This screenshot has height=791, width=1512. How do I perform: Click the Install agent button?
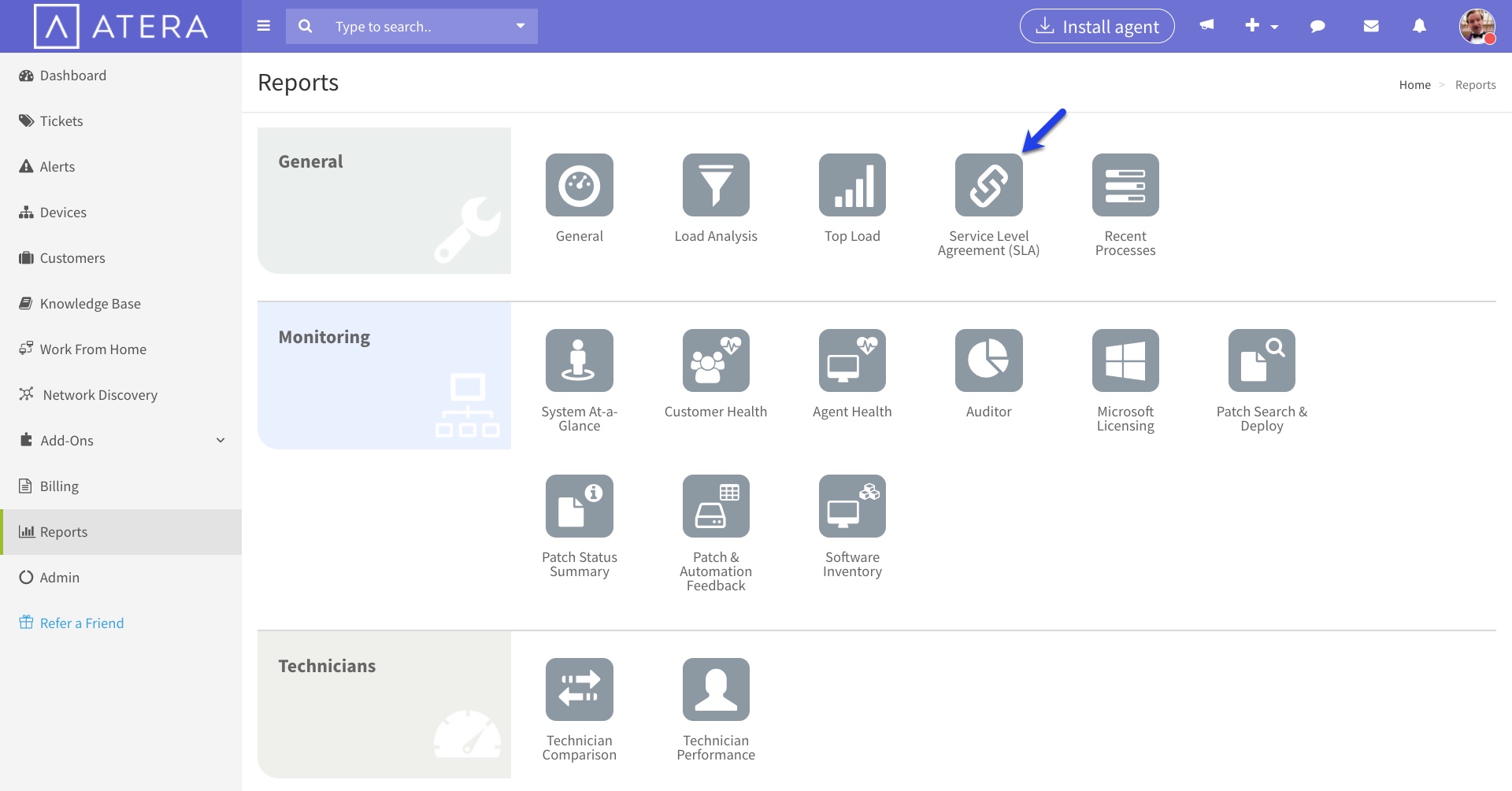click(x=1097, y=26)
